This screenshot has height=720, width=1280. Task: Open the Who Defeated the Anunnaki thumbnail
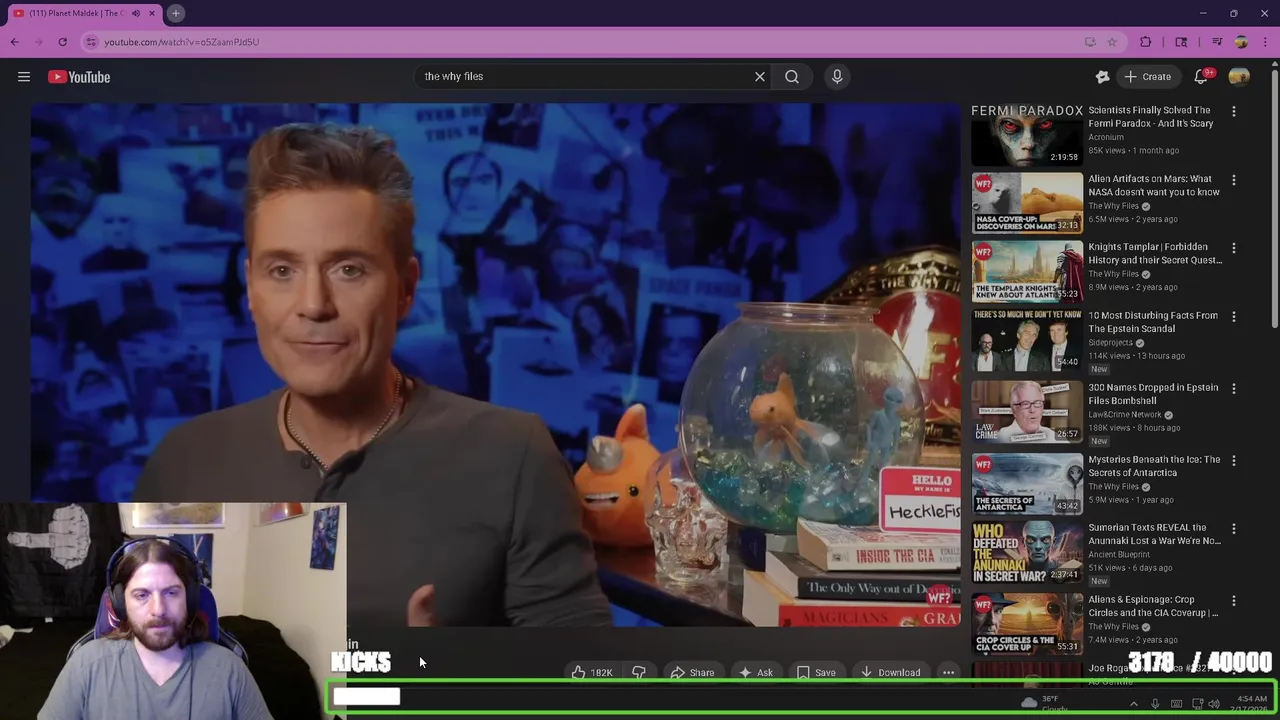coord(1027,552)
